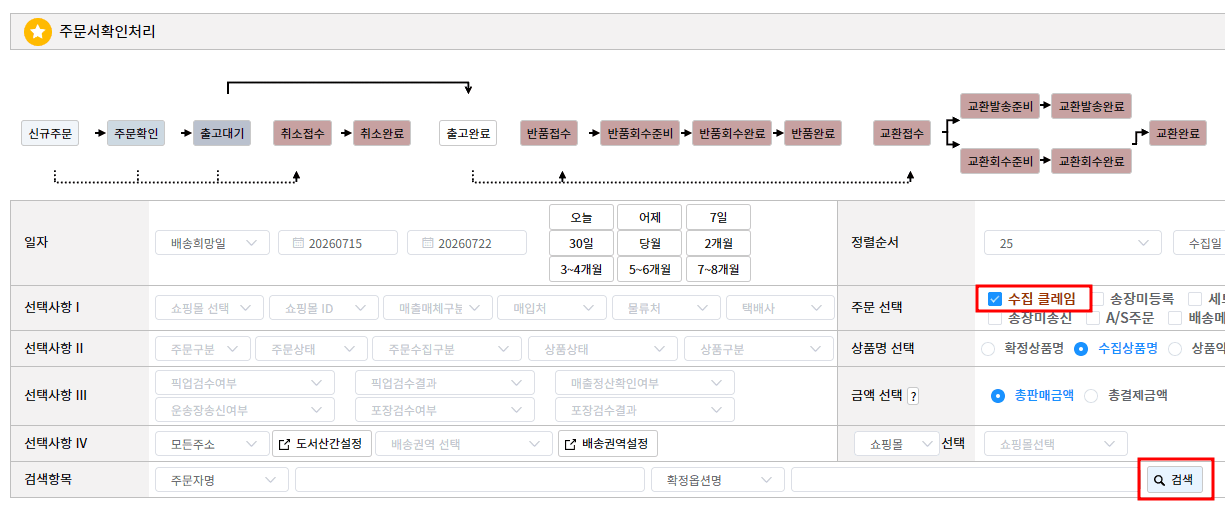1225x509 pixels.
Task: Open 배송권역설정 settings button
Action: [x=608, y=444]
